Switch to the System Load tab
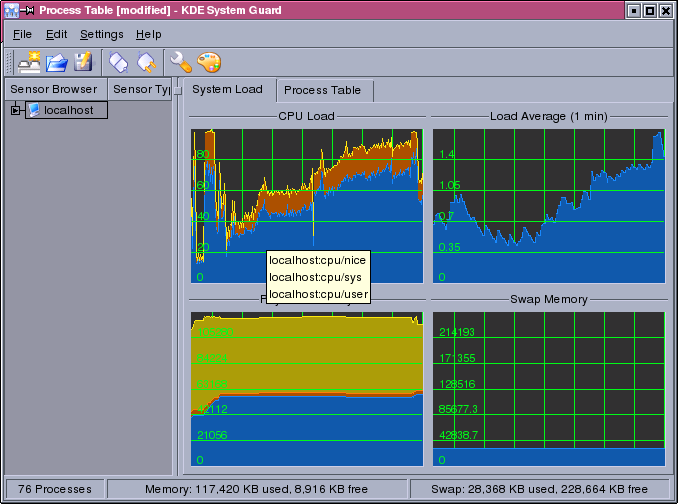 click(x=230, y=89)
